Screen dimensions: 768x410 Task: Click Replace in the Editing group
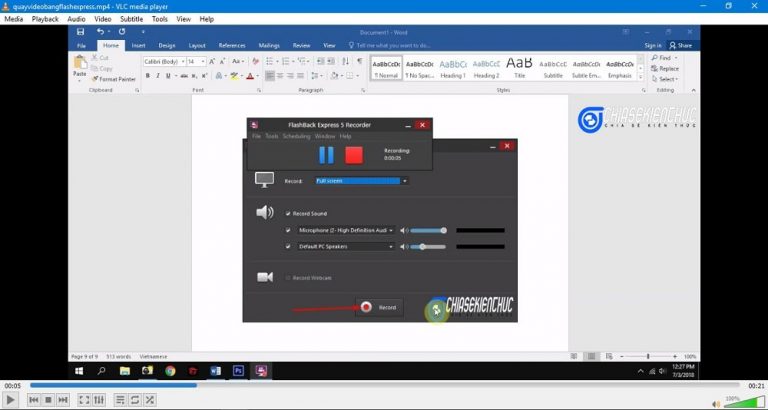[x=665, y=69]
